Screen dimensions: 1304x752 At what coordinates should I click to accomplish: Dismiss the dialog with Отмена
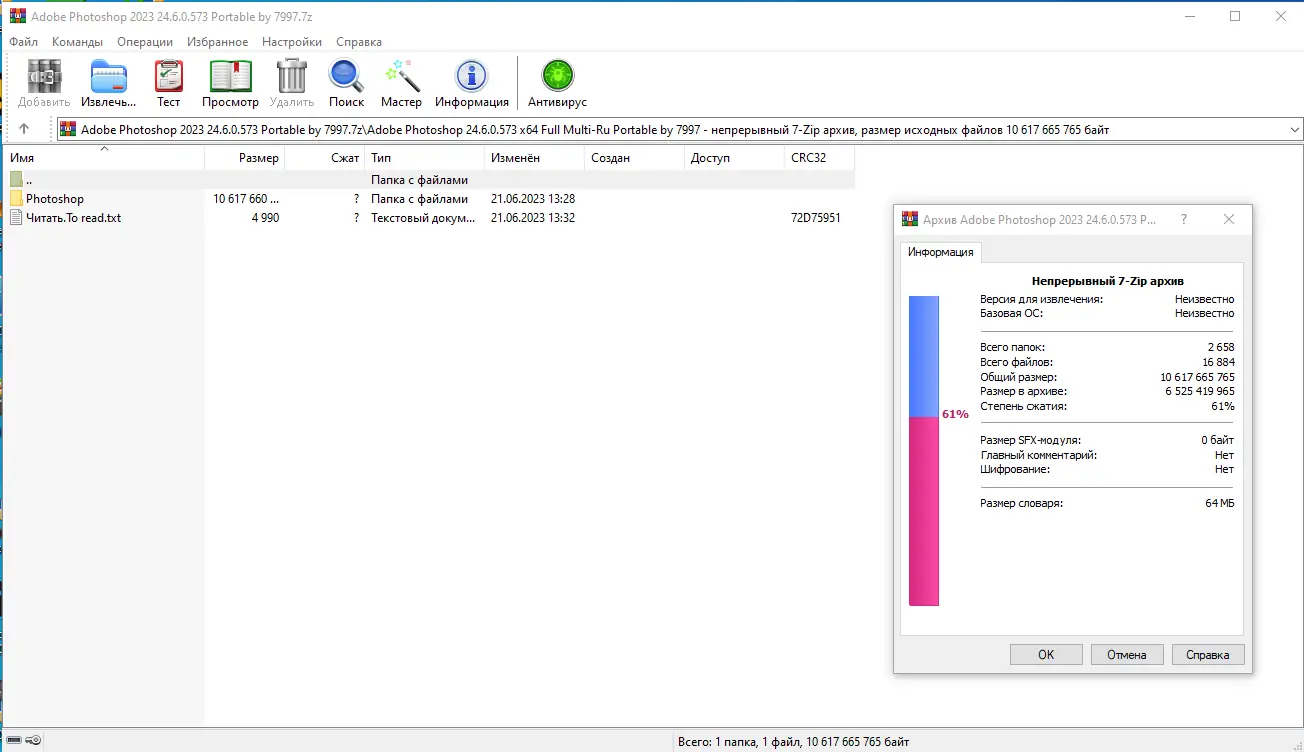click(x=1126, y=654)
